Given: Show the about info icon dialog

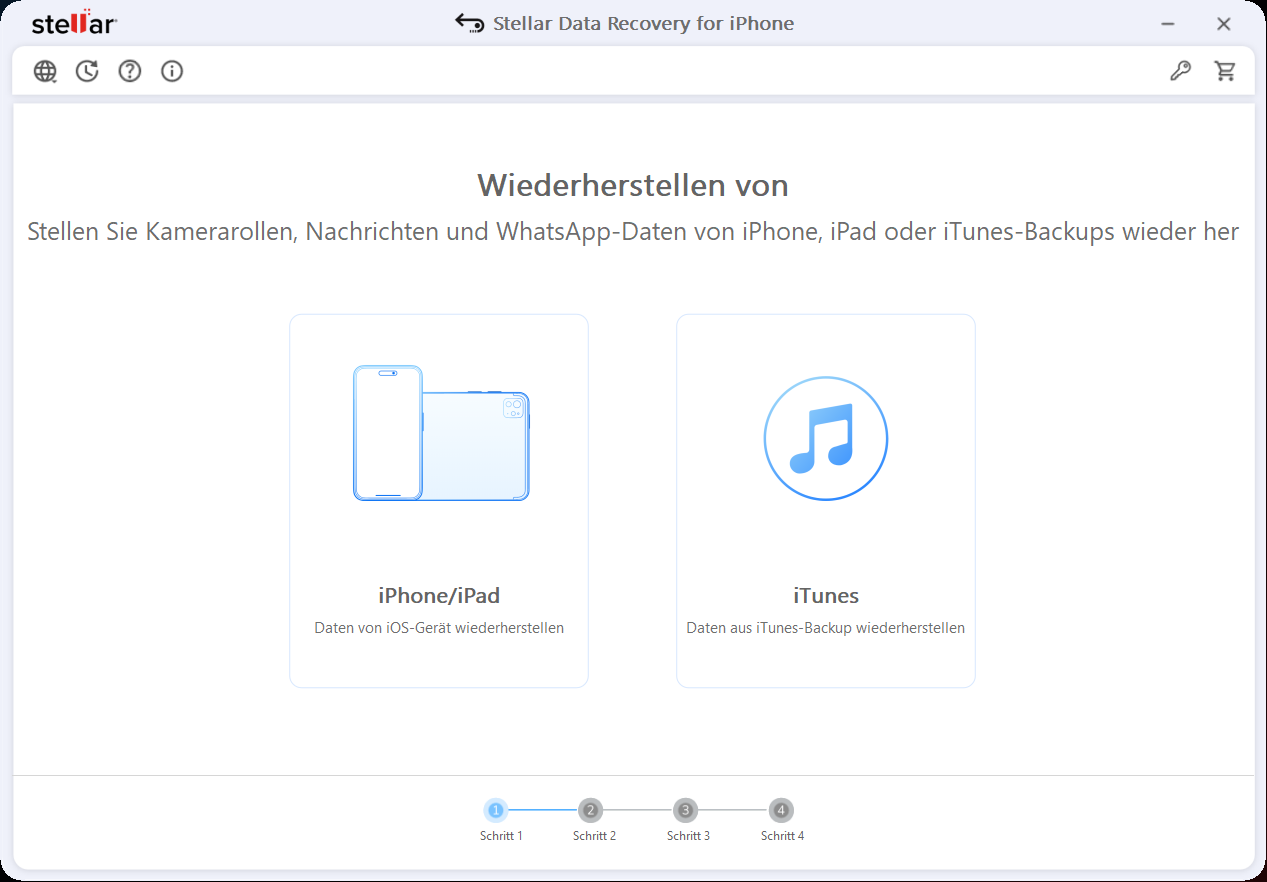Looking at the screenshot, I should coord(172,71).
